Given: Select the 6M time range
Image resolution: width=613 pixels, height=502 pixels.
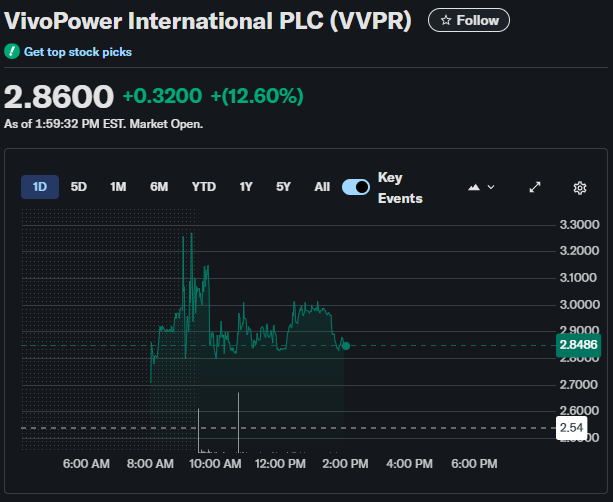Looking at the screenshot, I should tap(159, 187).
